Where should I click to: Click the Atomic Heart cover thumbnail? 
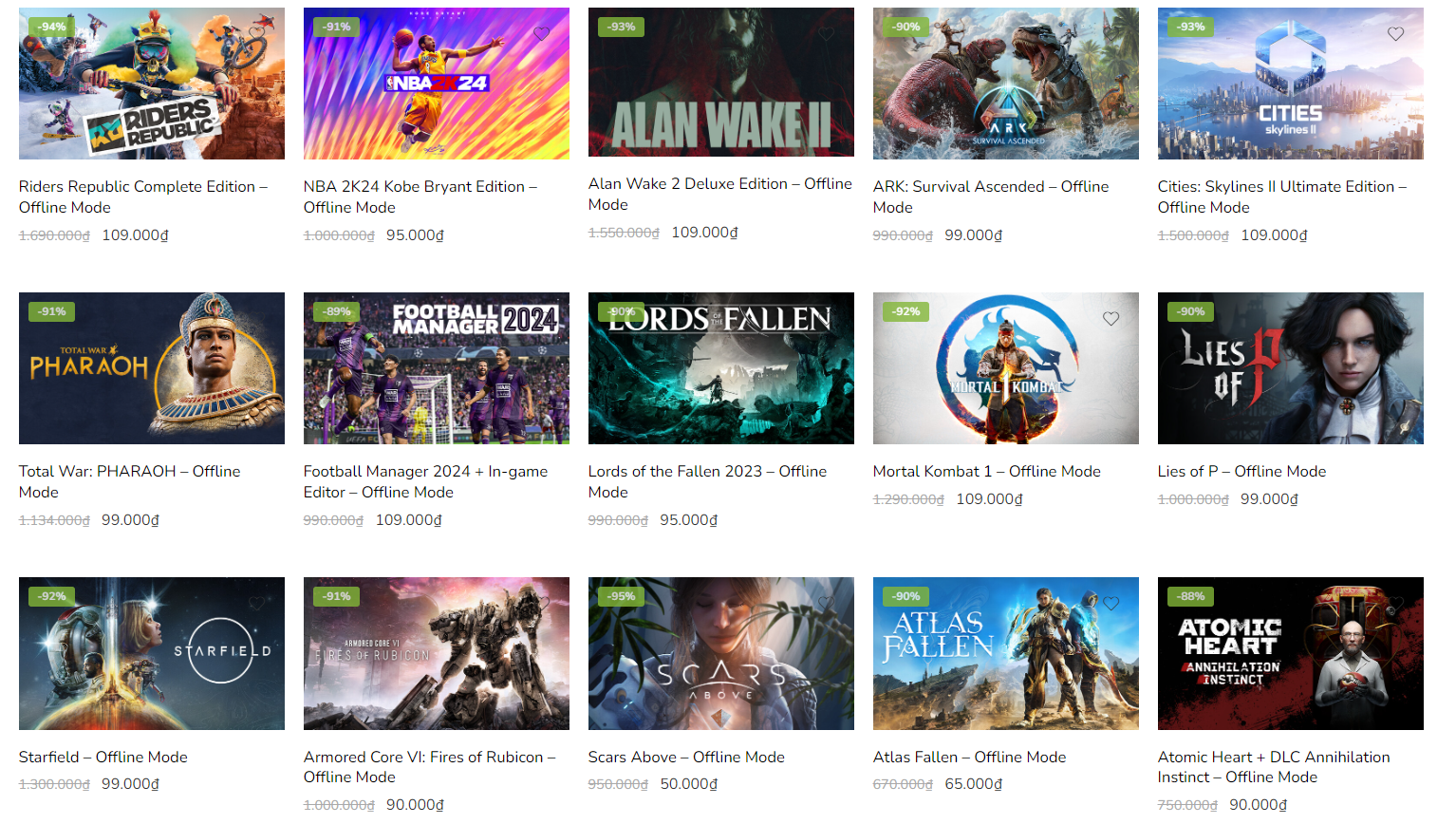point(1291,653)
